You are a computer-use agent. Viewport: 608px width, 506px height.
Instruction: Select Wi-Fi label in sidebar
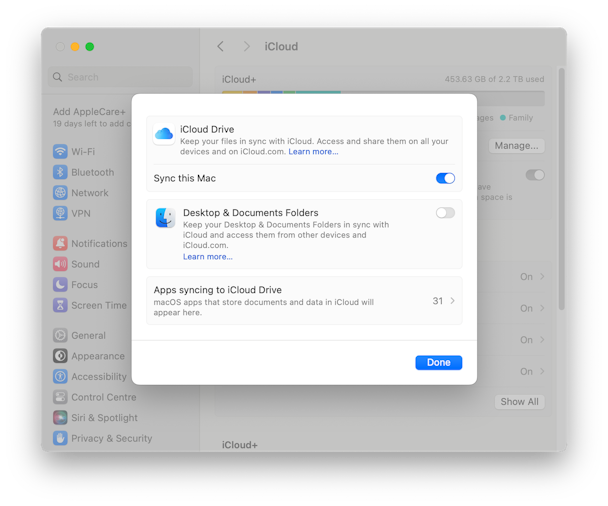(x=83, y=152)
